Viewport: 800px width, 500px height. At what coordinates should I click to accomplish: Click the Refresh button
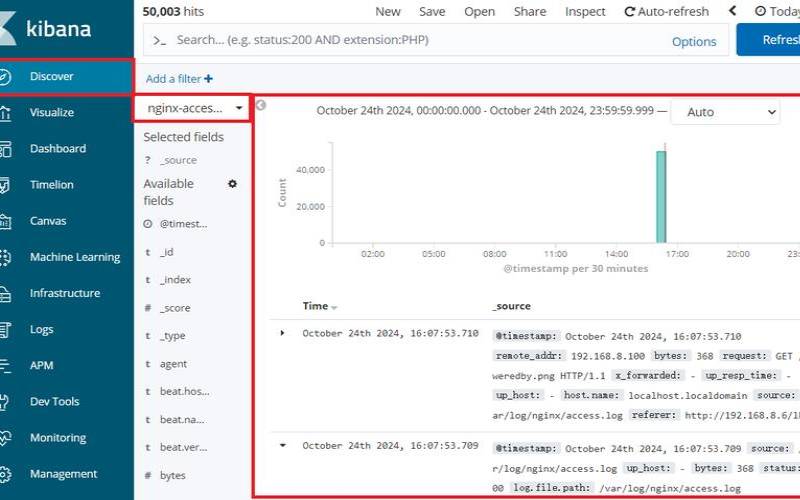768,40
